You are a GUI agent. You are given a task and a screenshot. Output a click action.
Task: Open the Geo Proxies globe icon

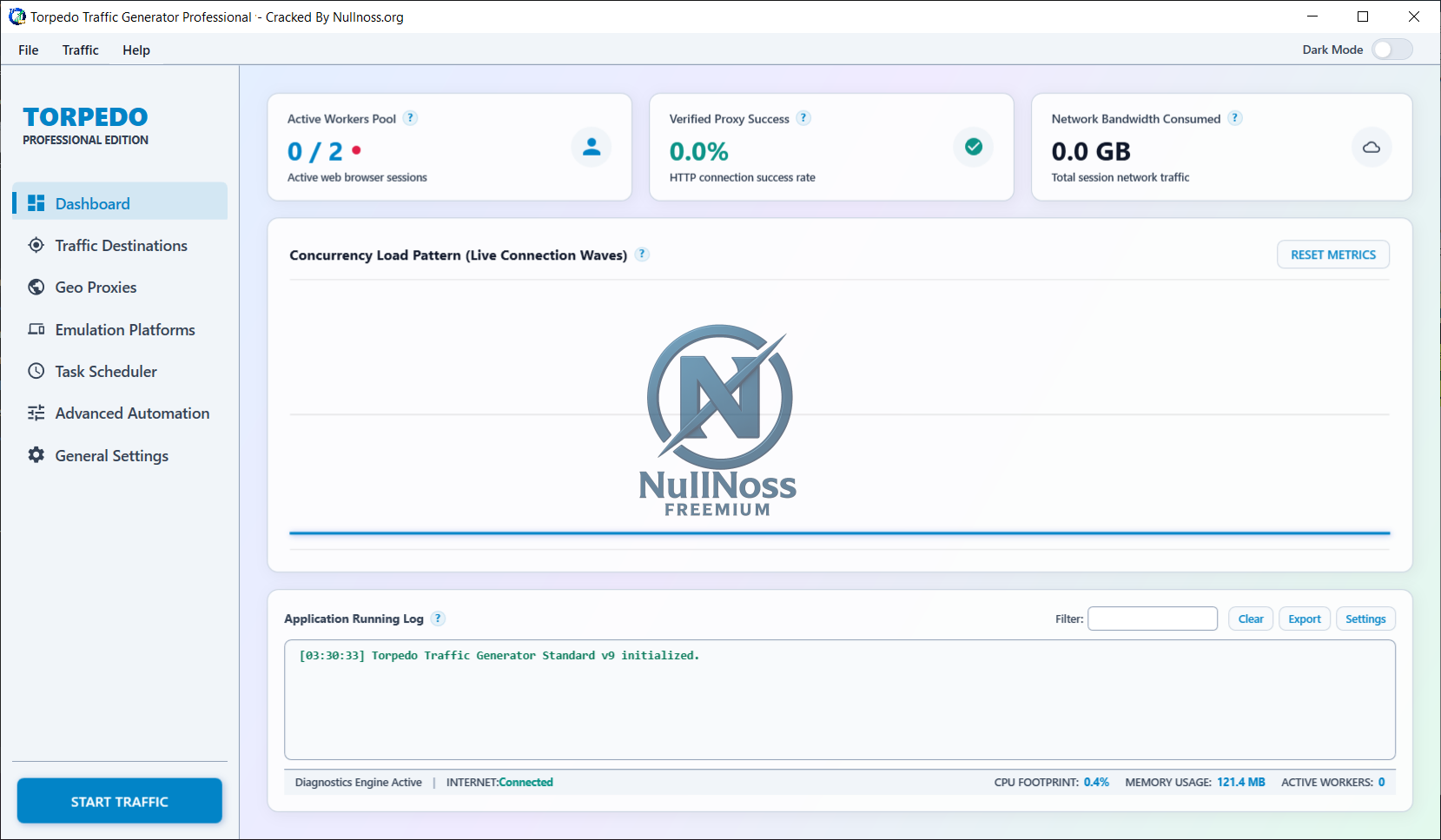pyautogui.click(x=36, y=287)
